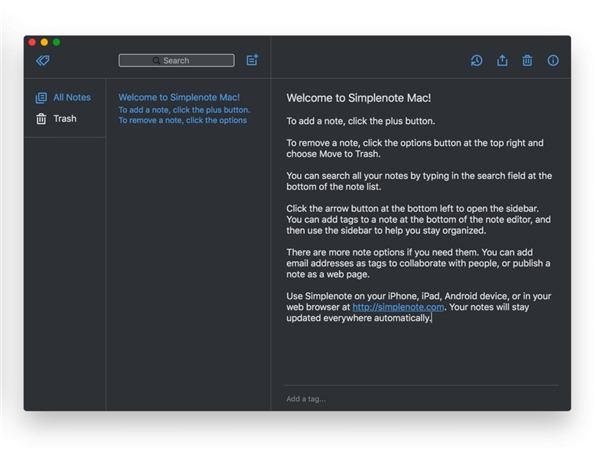Screen dimensions: 600x452
Task: Create a new note with the plus icon
Action: (252, 60)
